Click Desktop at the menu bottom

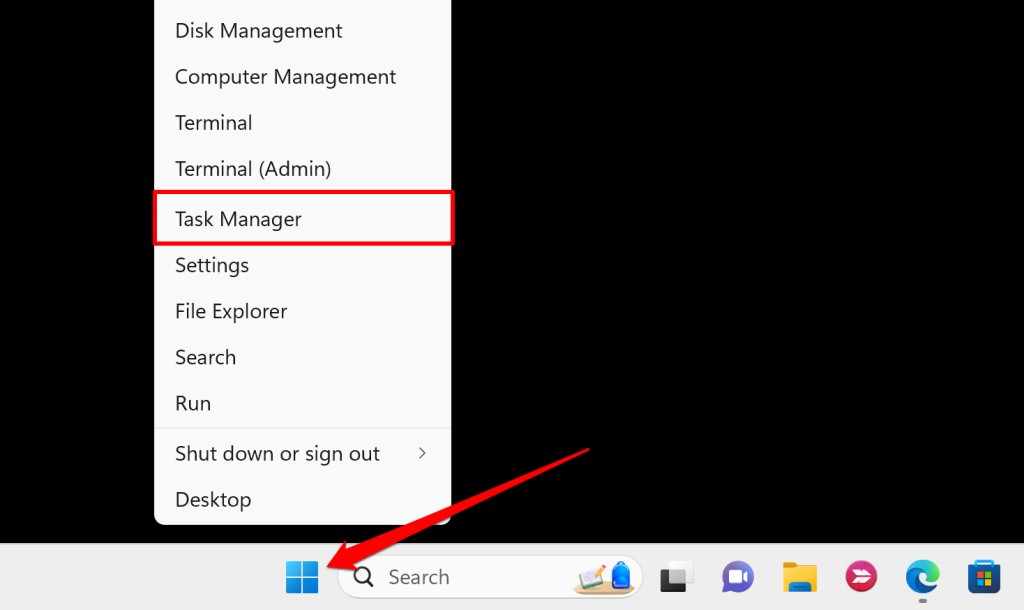click(303, 500)
